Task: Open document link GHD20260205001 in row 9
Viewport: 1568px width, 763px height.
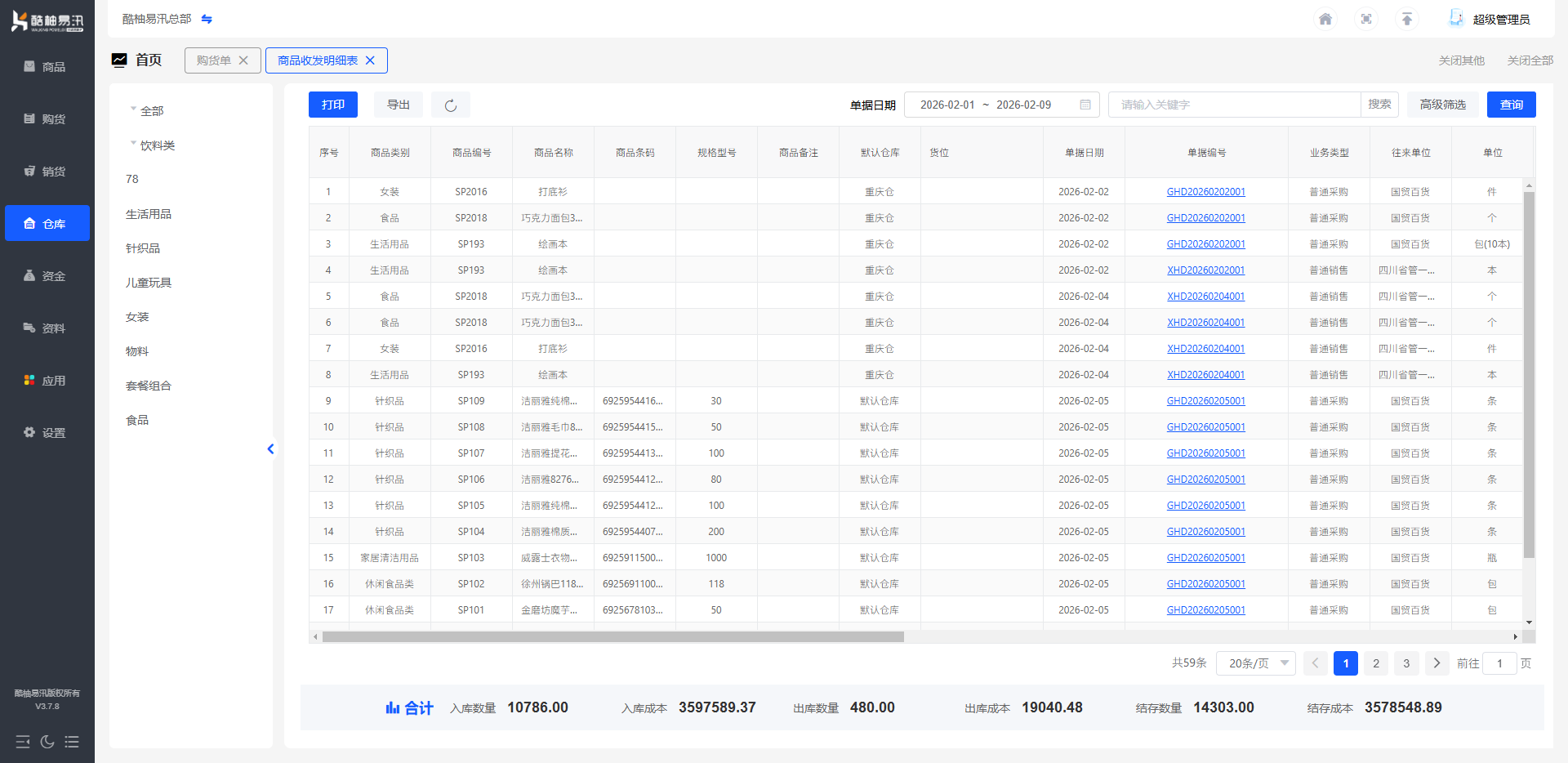Action: point(1205,401)
